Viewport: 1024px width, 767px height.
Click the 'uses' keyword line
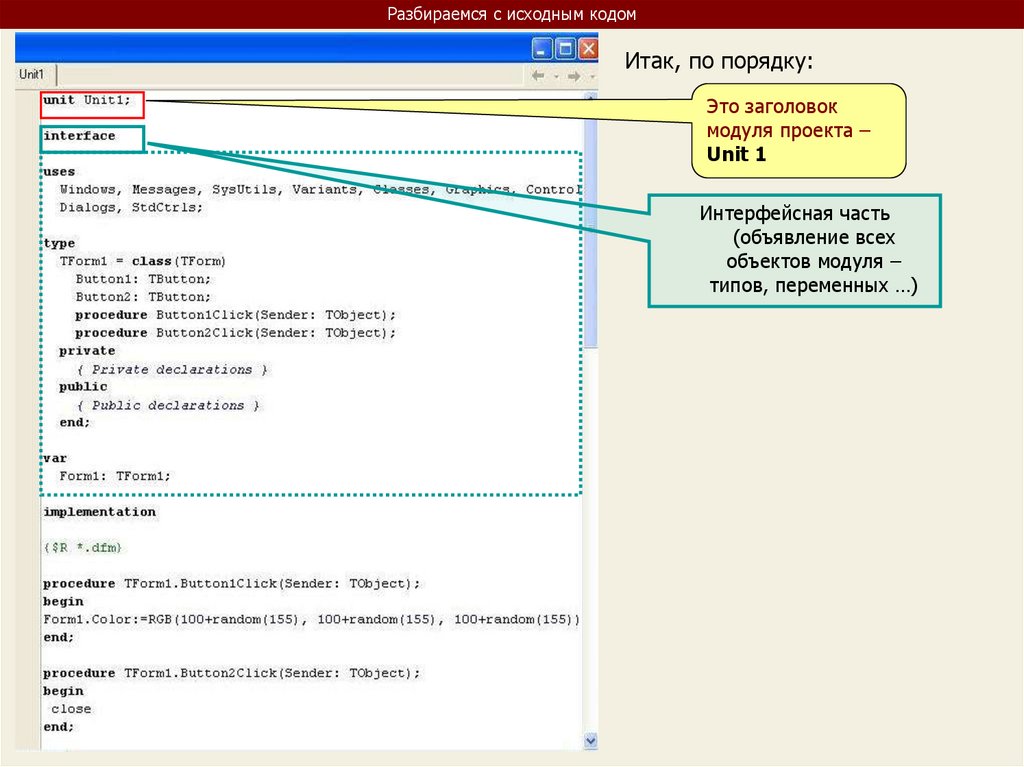[x=59, y=172]
